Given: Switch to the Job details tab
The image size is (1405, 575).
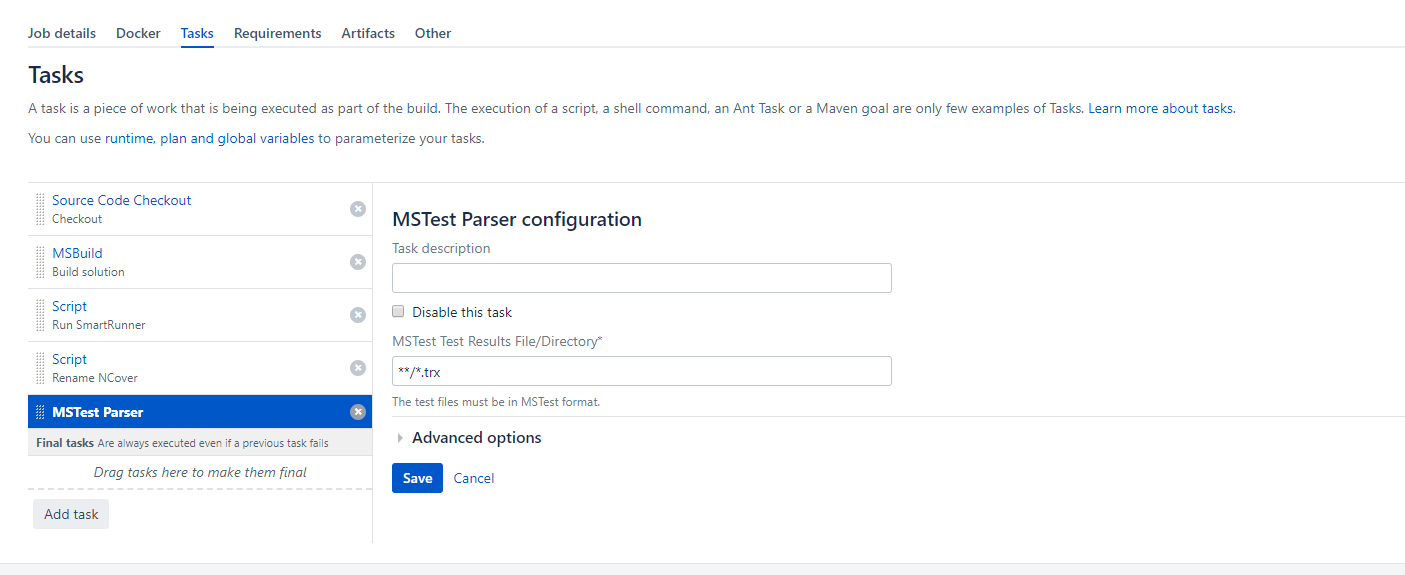Looking at the screenshot, I should tap(62, 33).
